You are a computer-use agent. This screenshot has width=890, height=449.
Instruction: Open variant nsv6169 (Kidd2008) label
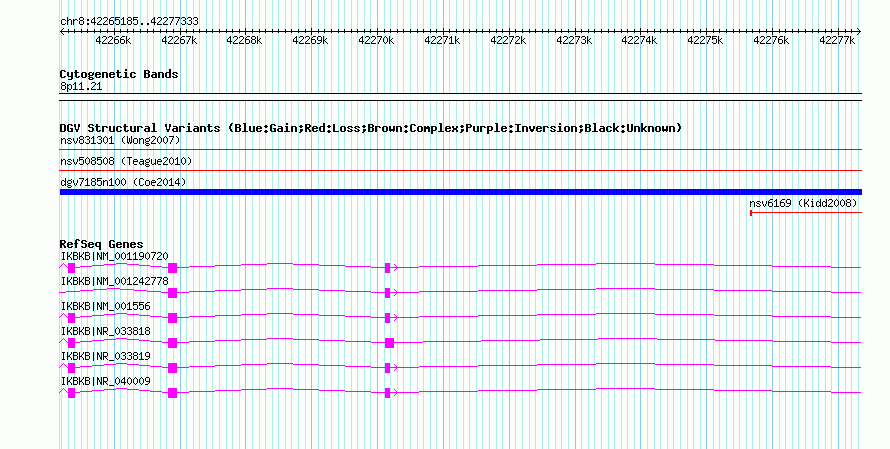(x=803, y=203)
